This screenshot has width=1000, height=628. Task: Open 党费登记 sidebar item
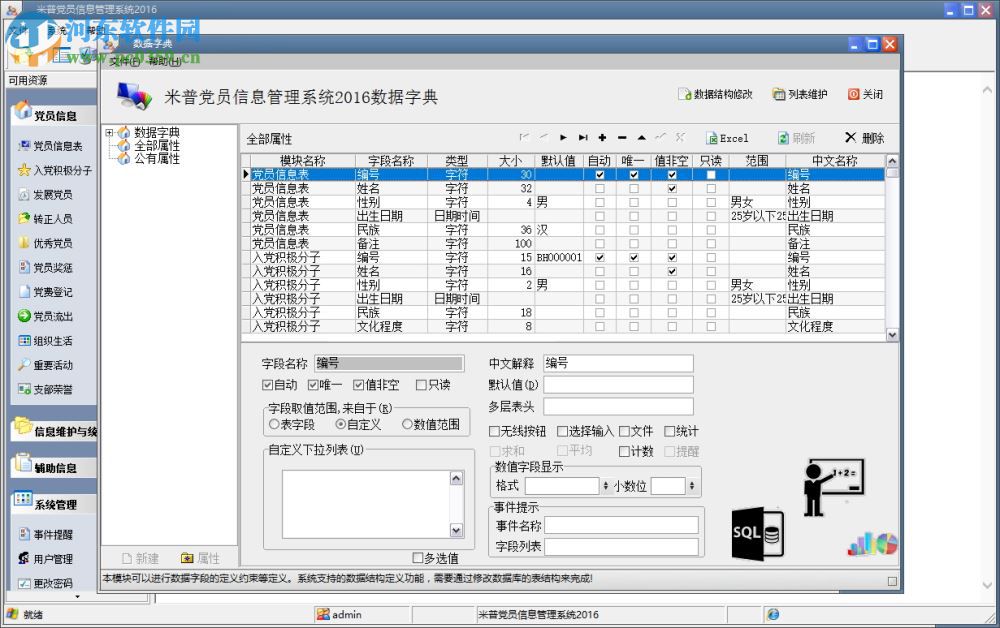pyautogui.click(x=45, y=292)
